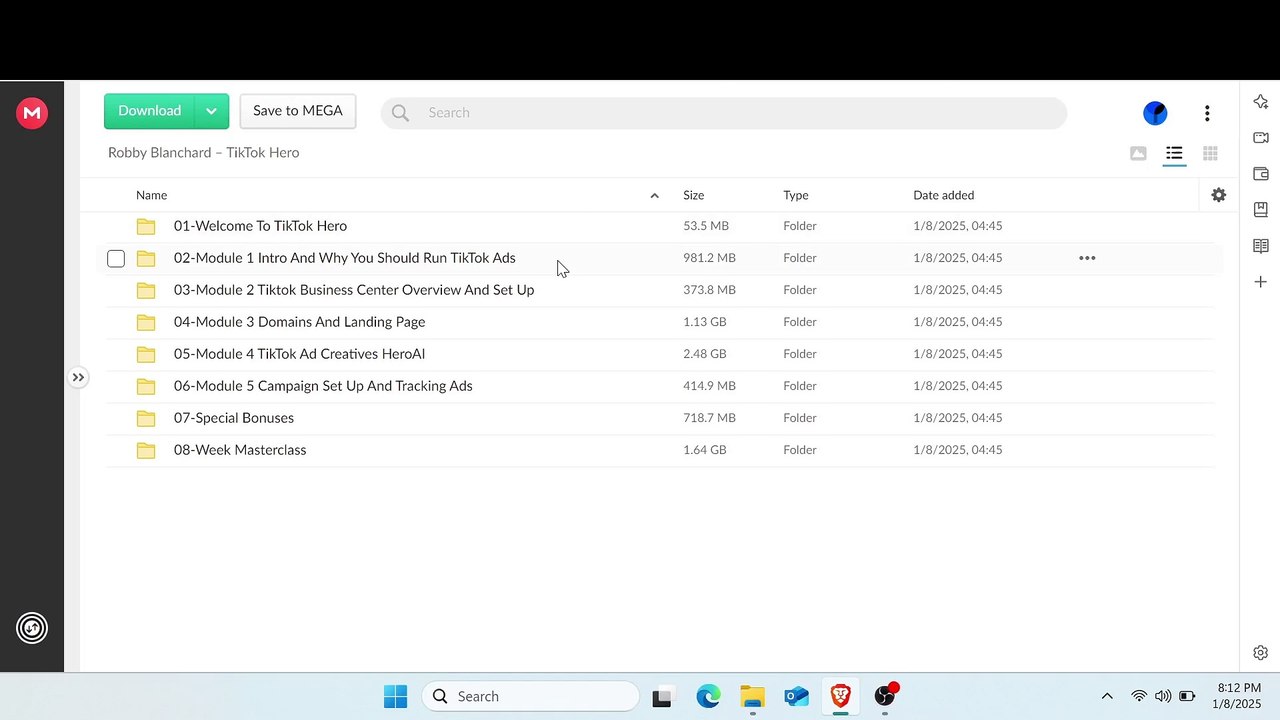Open the 08-Week Masterclass folder
The image size is (1280, 720).
tap(240, 450)
